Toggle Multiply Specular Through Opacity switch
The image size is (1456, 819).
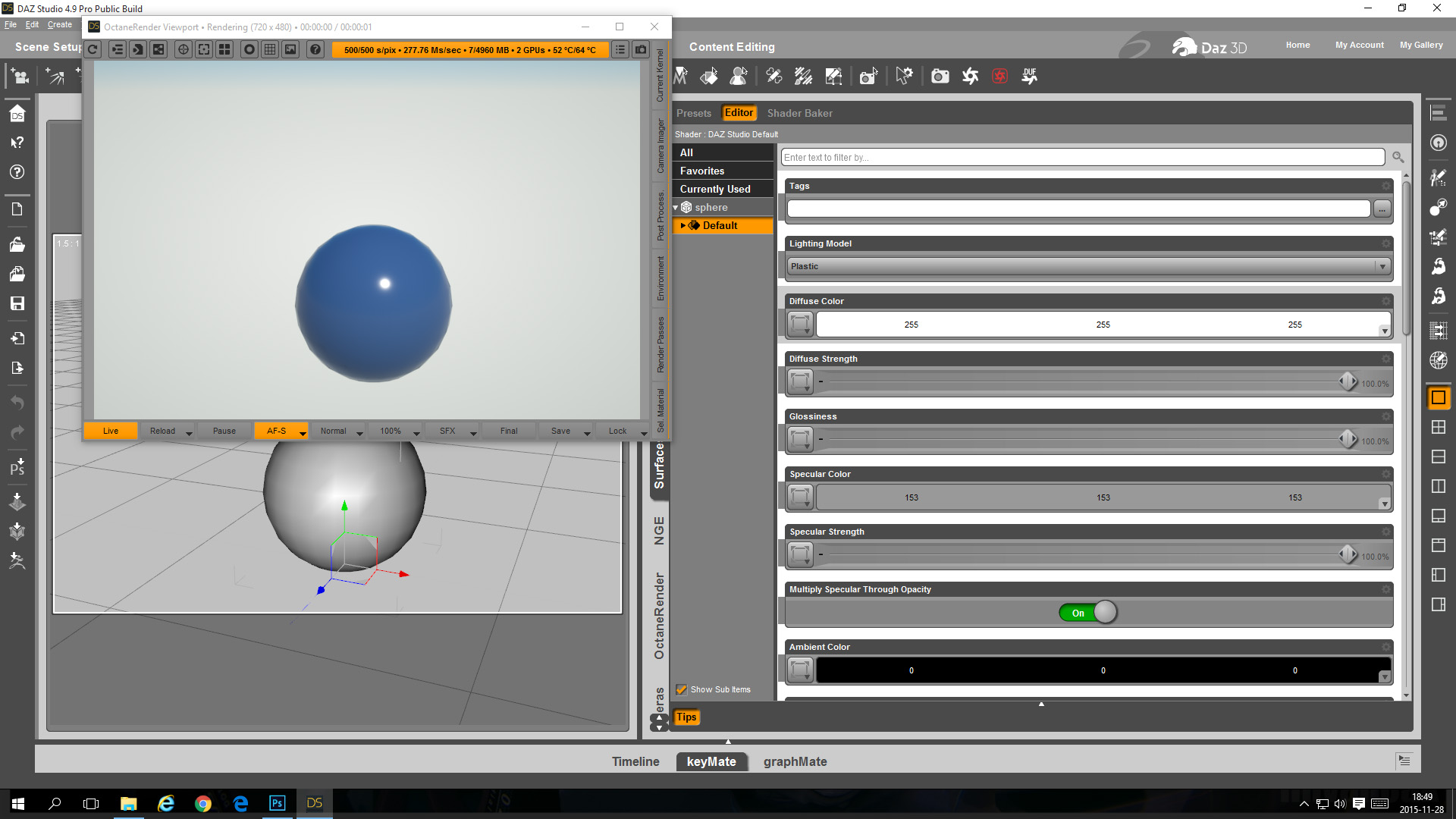[1088, 613]
